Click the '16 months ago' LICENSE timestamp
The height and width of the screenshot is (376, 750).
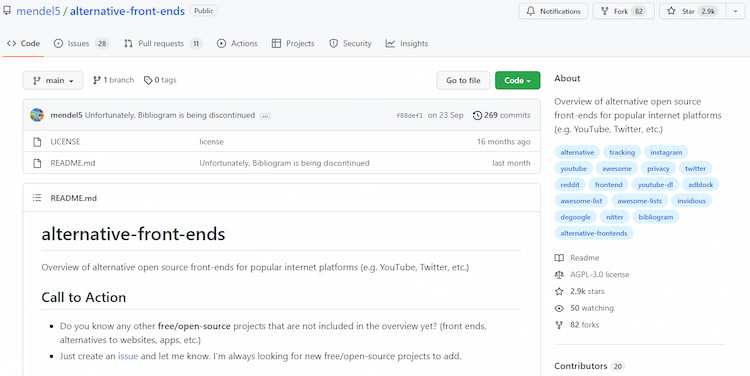[504, 142]
